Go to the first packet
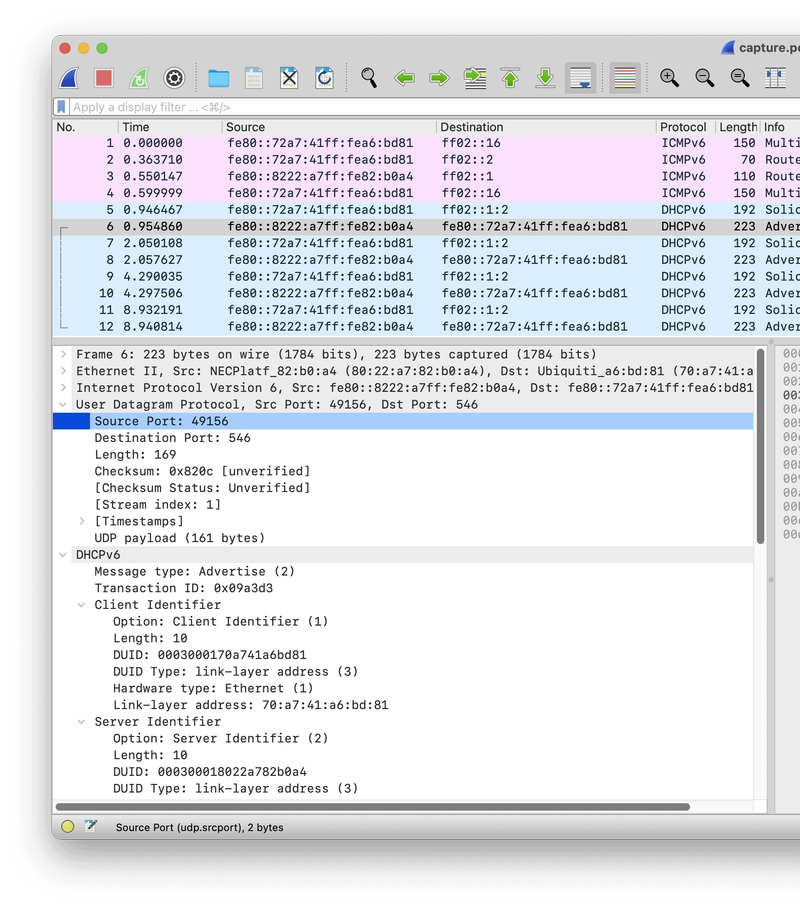Viewport: 800px width, 908px height. click(x=510, y=78)
